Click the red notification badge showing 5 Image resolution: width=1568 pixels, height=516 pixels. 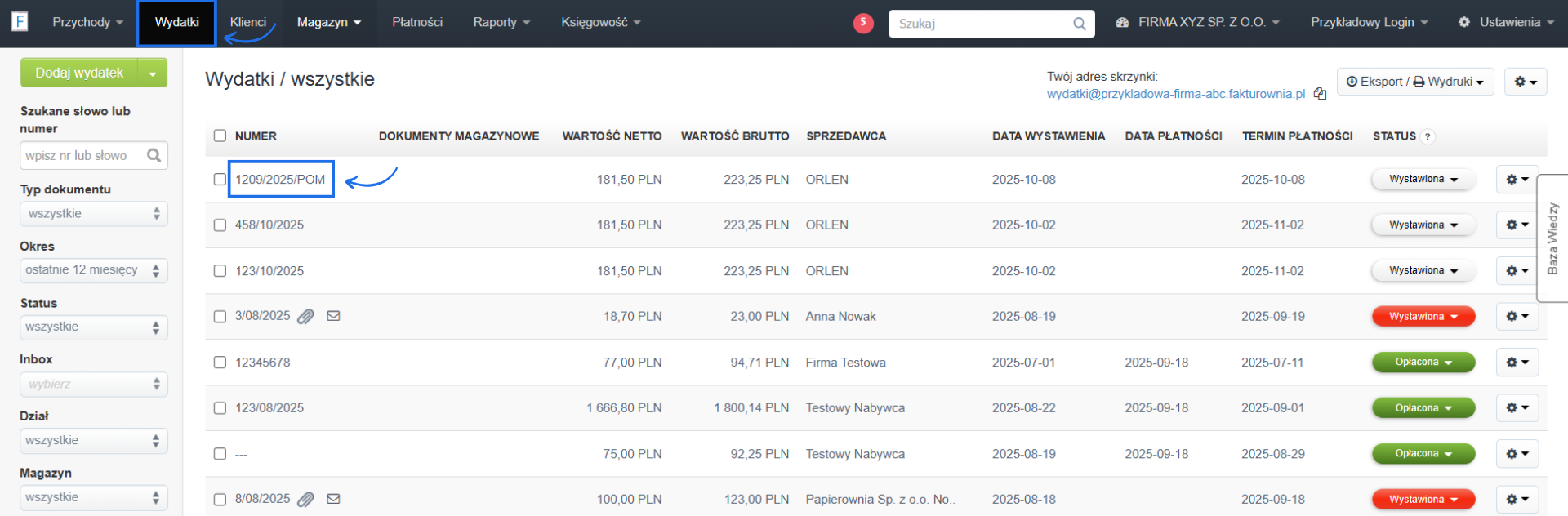pos(863,23)
